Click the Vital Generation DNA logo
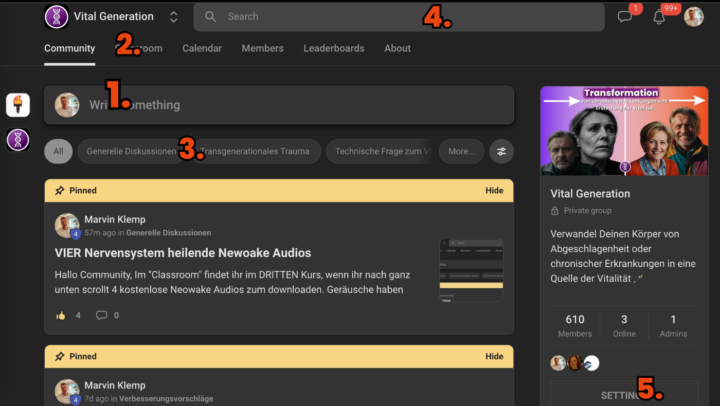Screen dimensions: 720x406 57,16
